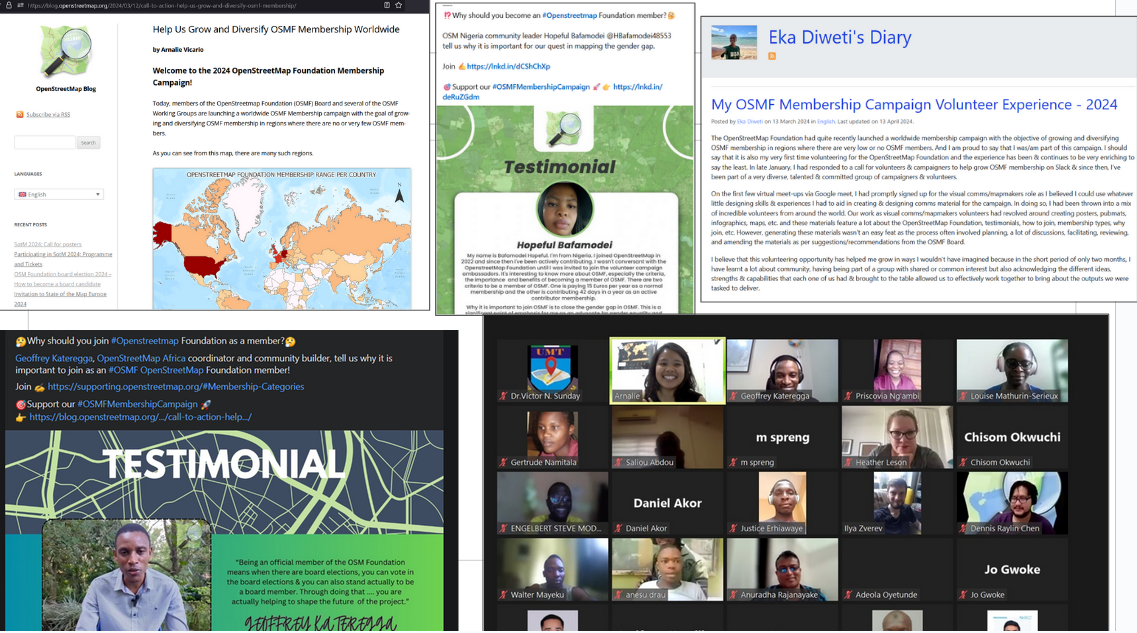Click Louise Mathurin-Serieux's muted mic icon
The height and width of the screenshot is (633, 1137).
click(x=964, y=396)
